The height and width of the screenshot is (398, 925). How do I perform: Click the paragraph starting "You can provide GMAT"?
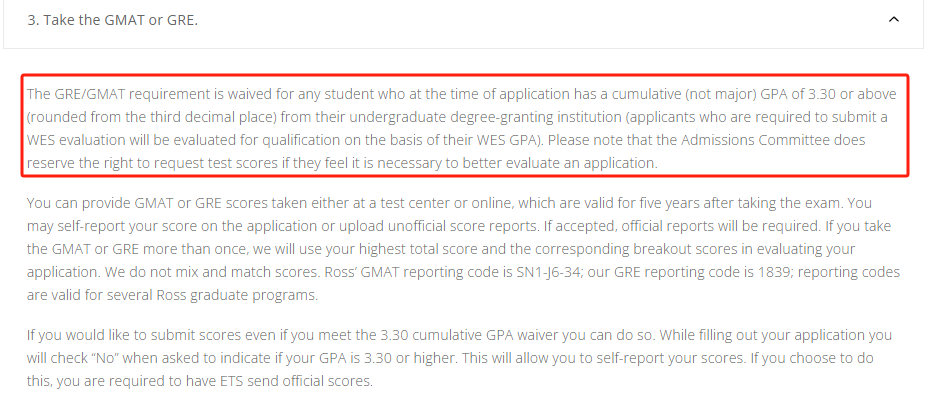click(x=464, y=249)
